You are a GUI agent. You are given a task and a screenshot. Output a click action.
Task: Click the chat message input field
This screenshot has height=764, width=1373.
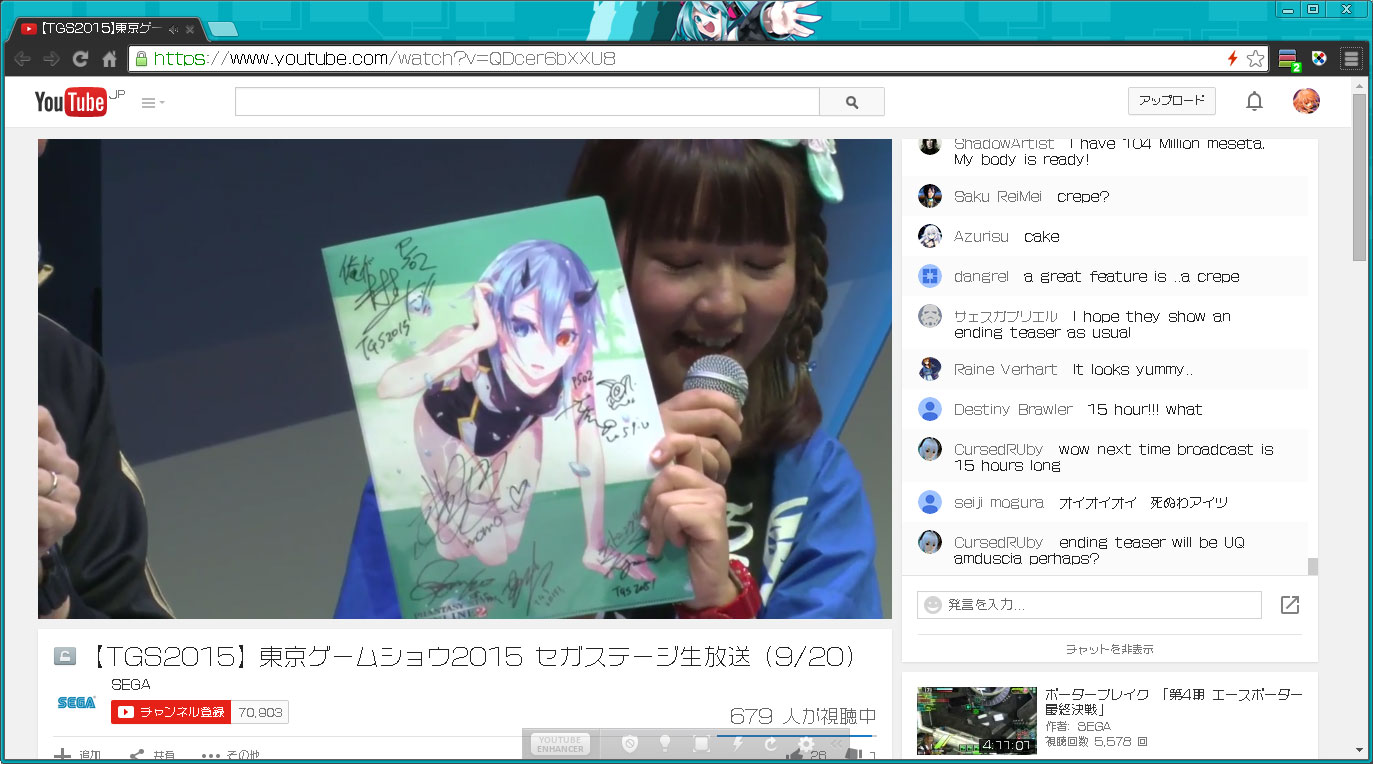tap(1089, 605)
